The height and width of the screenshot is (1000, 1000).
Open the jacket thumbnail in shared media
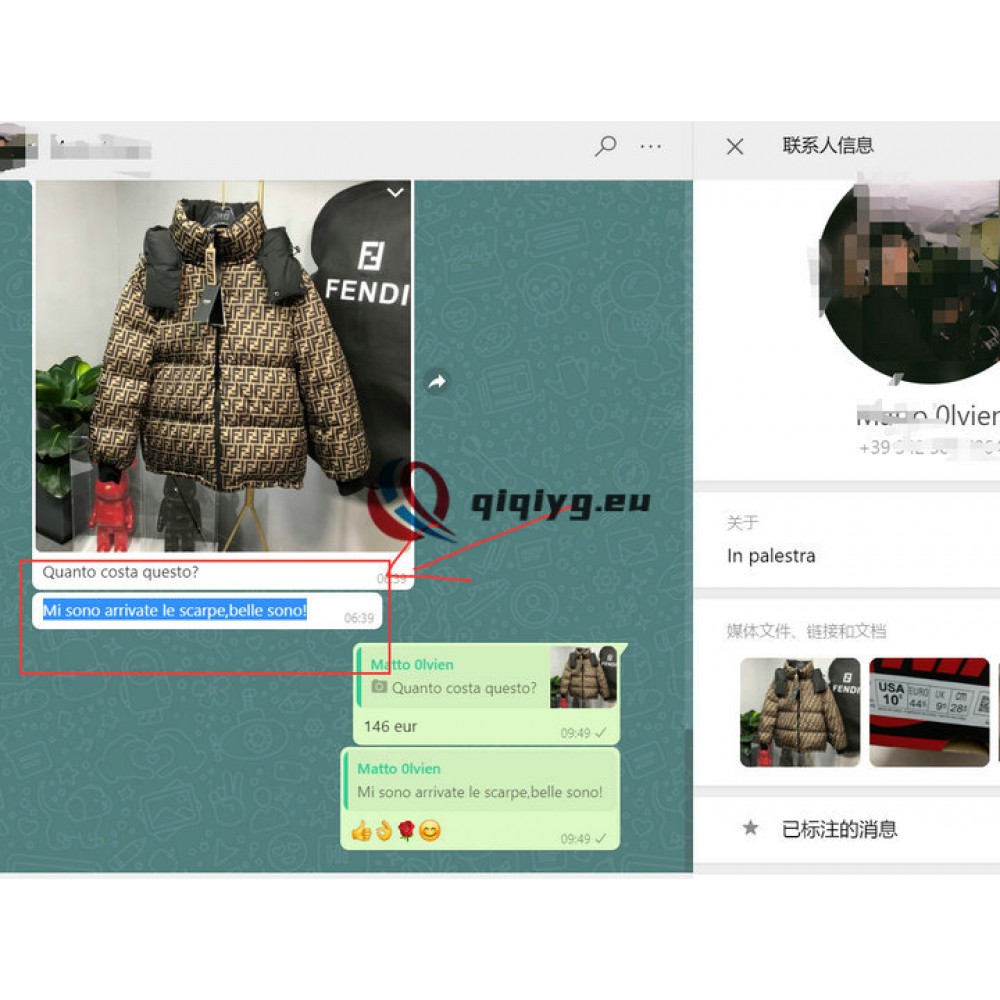(x=800, y=712)
